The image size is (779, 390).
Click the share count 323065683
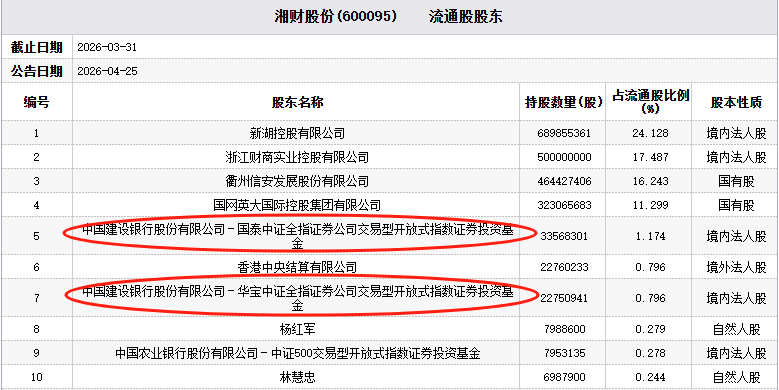[x=564, y=205]
